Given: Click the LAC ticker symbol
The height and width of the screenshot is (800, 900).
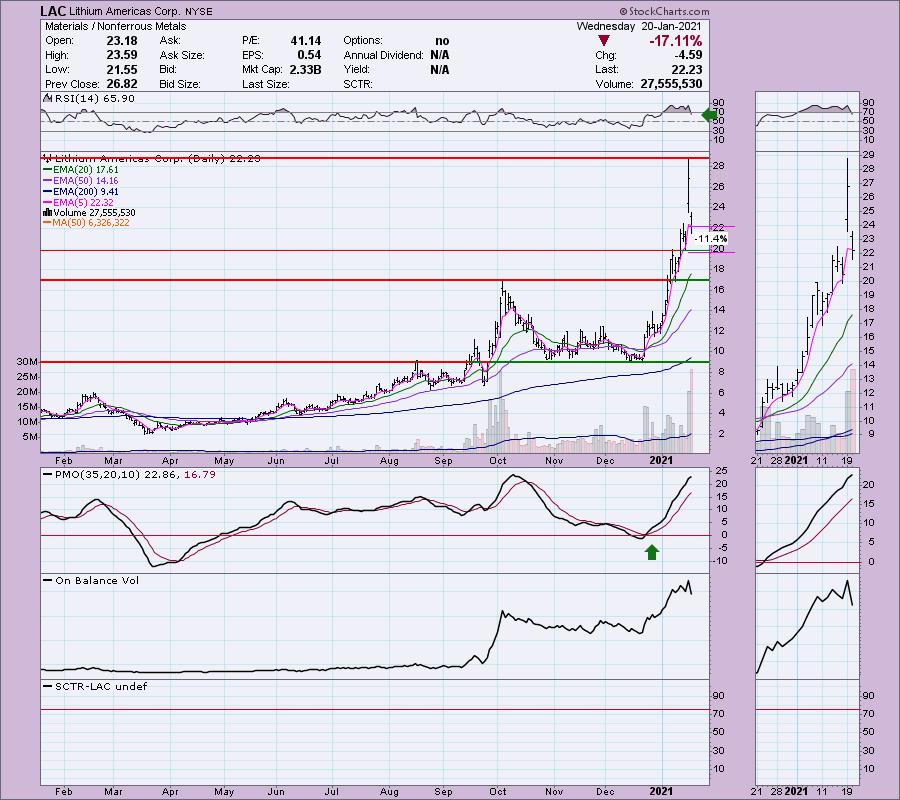Looking at the screenshot, I should pyautogui.click(x=53, y=11).
